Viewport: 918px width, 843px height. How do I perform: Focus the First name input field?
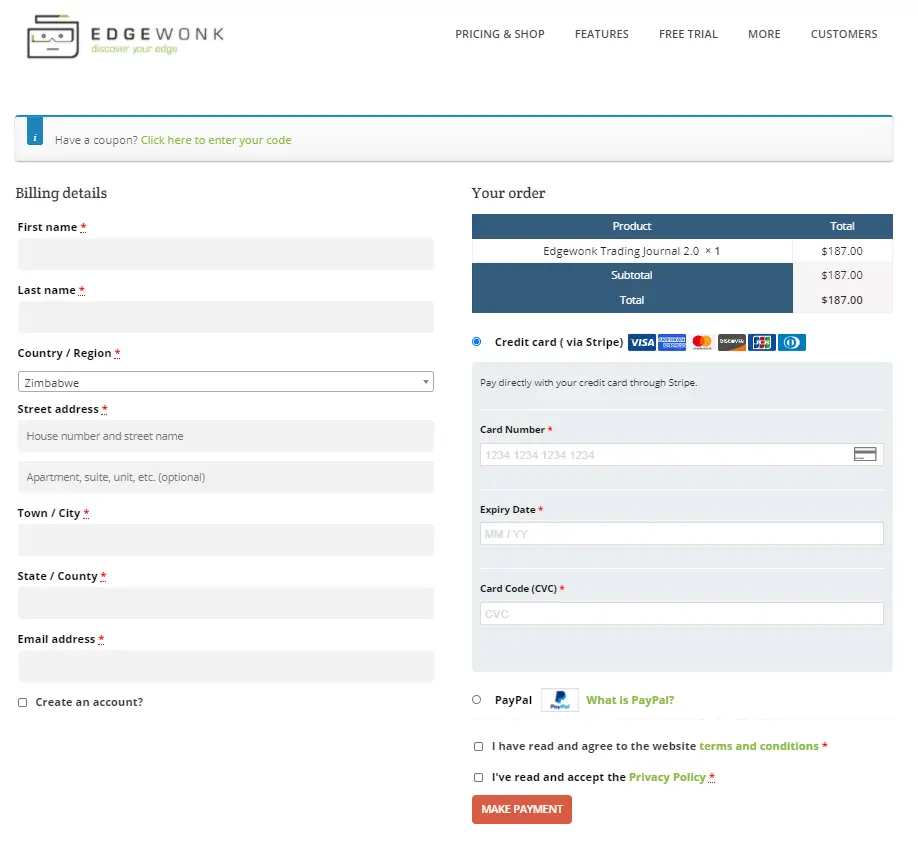tap(225, 254)
